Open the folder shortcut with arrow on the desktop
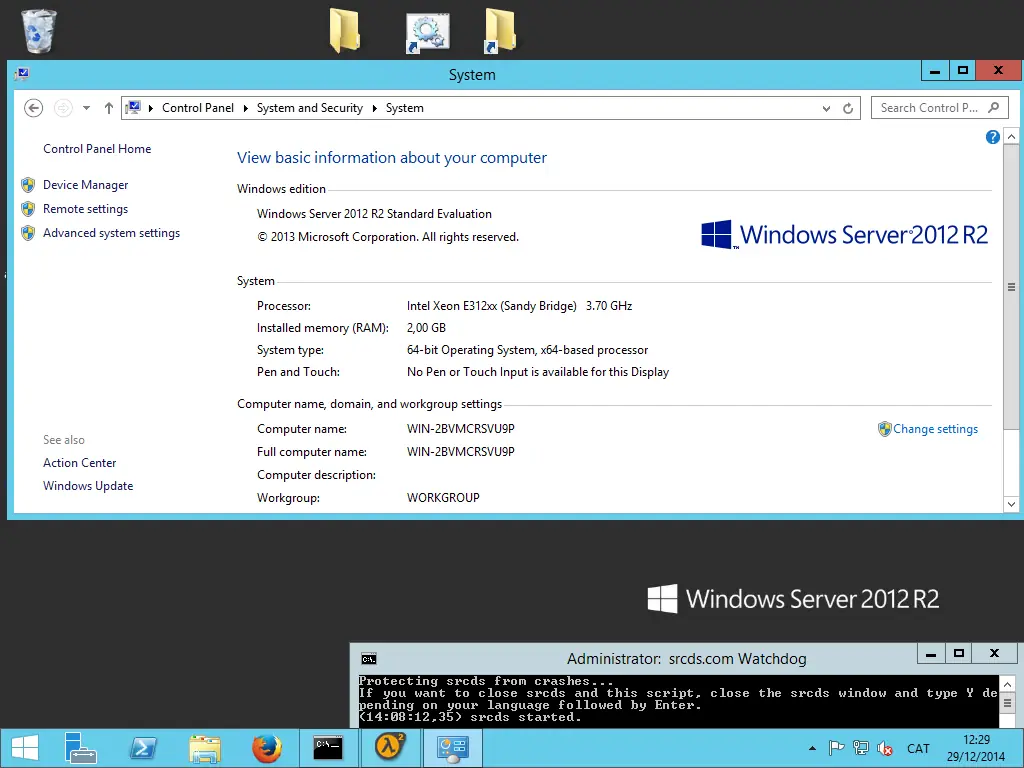1024x768 pixels. point(501,30)
